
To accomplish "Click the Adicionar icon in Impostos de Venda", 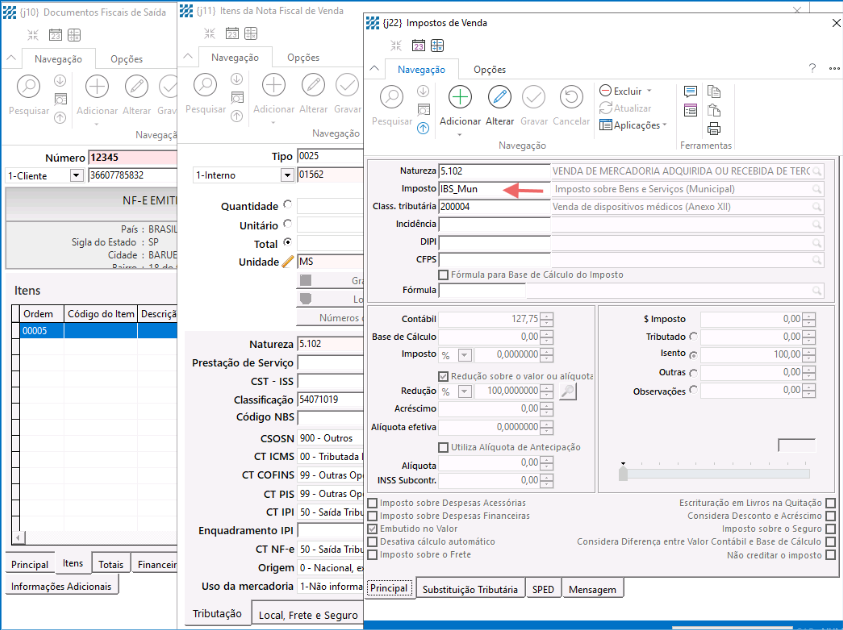I will point(460,97).
